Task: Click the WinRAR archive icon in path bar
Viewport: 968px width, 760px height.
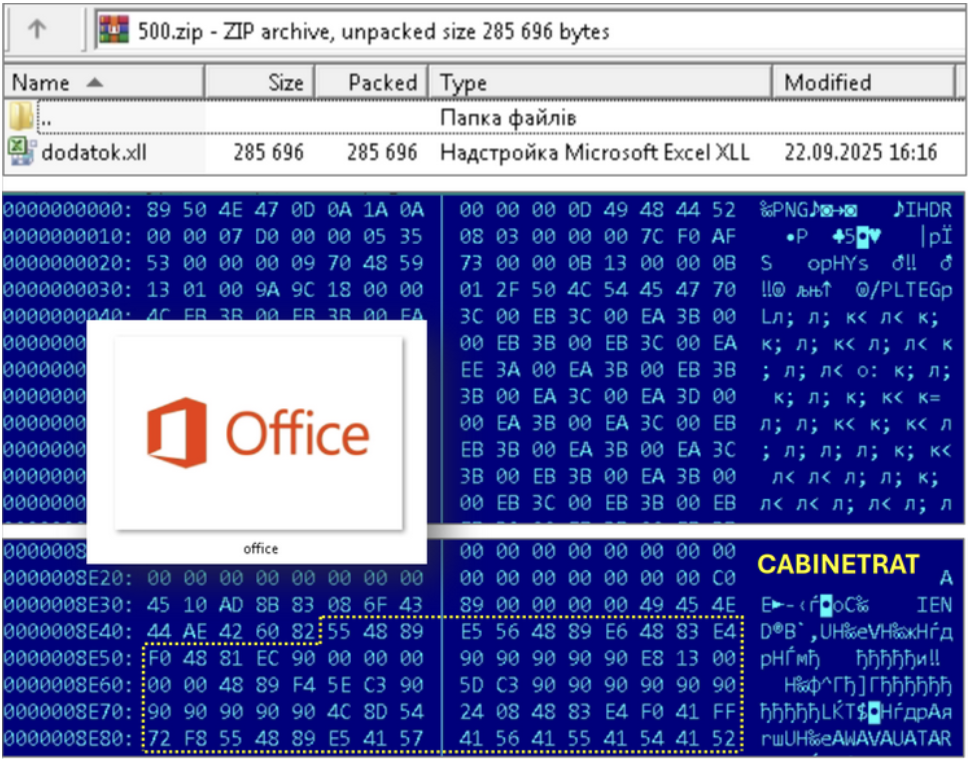Action: click(x=113, y=31)
